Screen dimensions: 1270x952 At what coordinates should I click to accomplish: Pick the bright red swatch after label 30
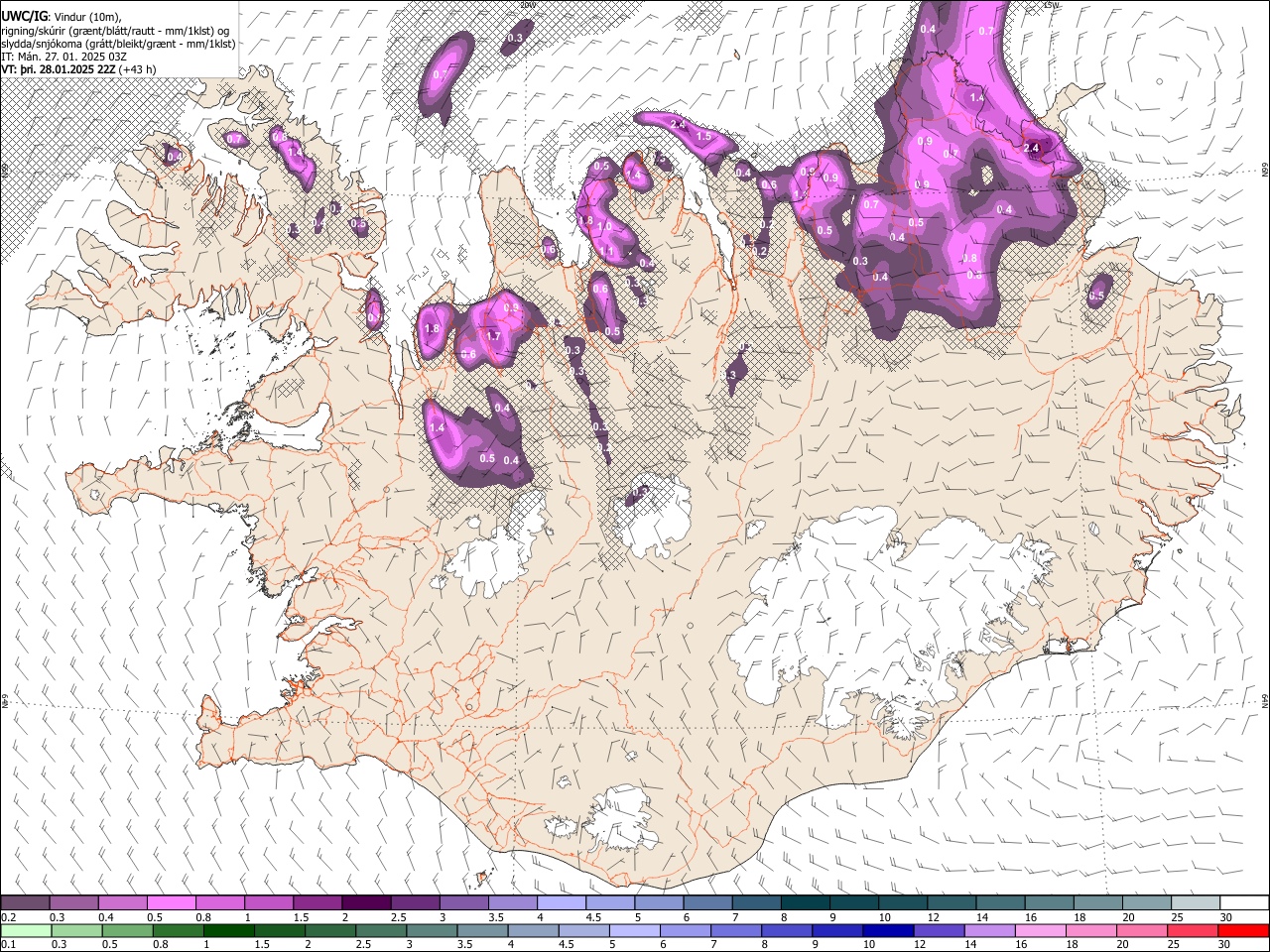1242,930
